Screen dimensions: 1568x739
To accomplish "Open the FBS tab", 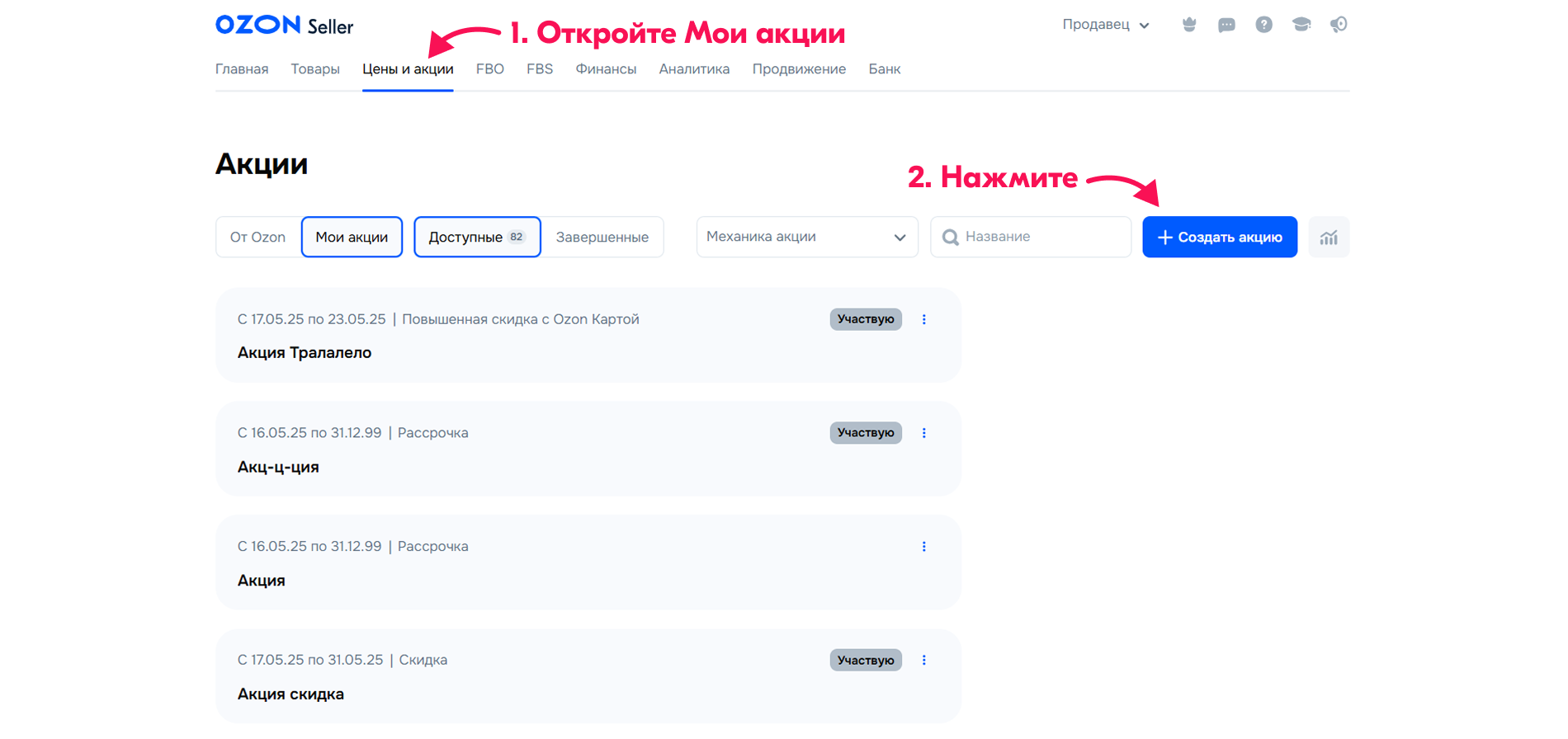I will [540, 69].
